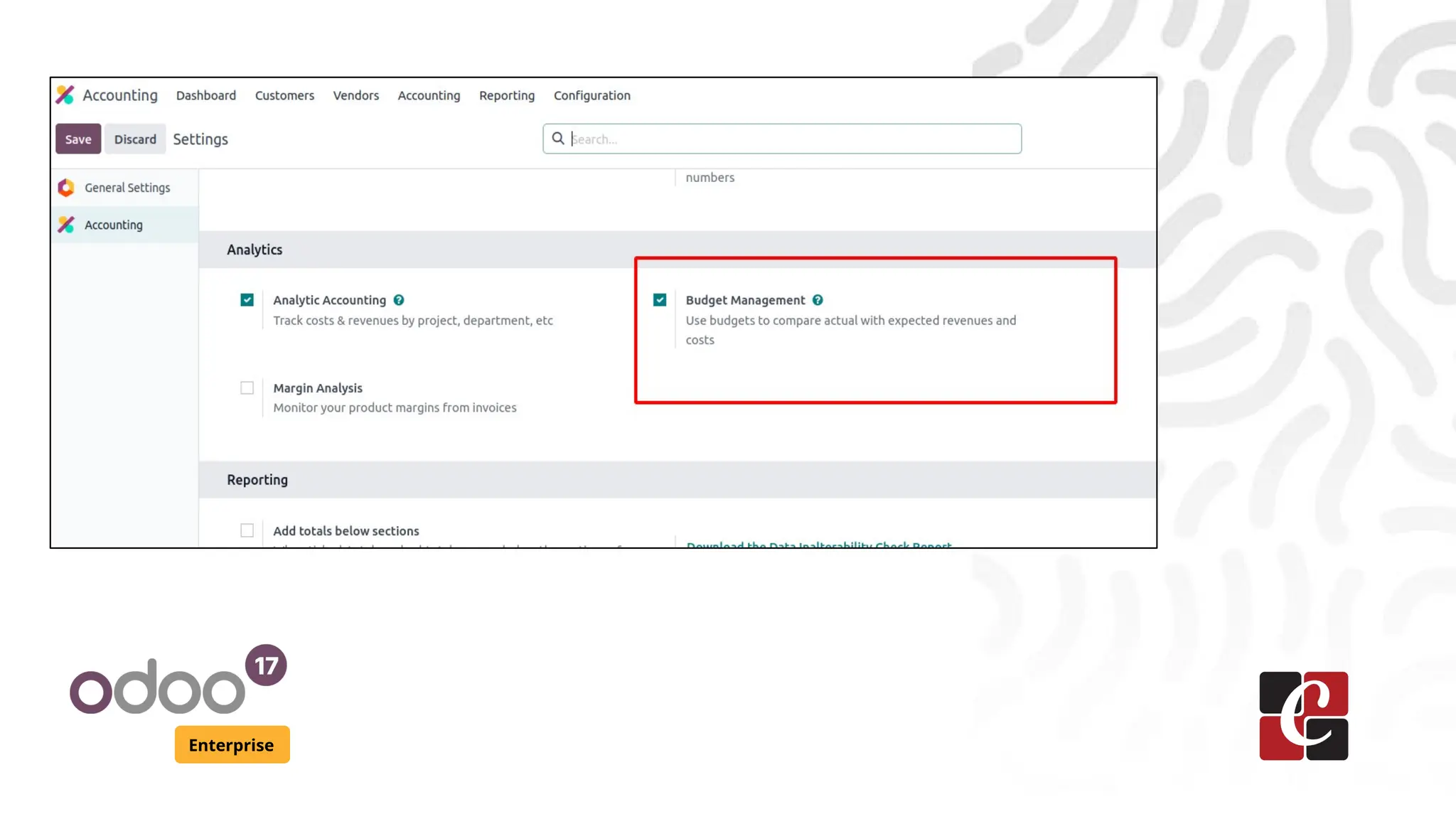Open Budget Management help question icon
1456x819 pixels.
click(x=818, y=300)
